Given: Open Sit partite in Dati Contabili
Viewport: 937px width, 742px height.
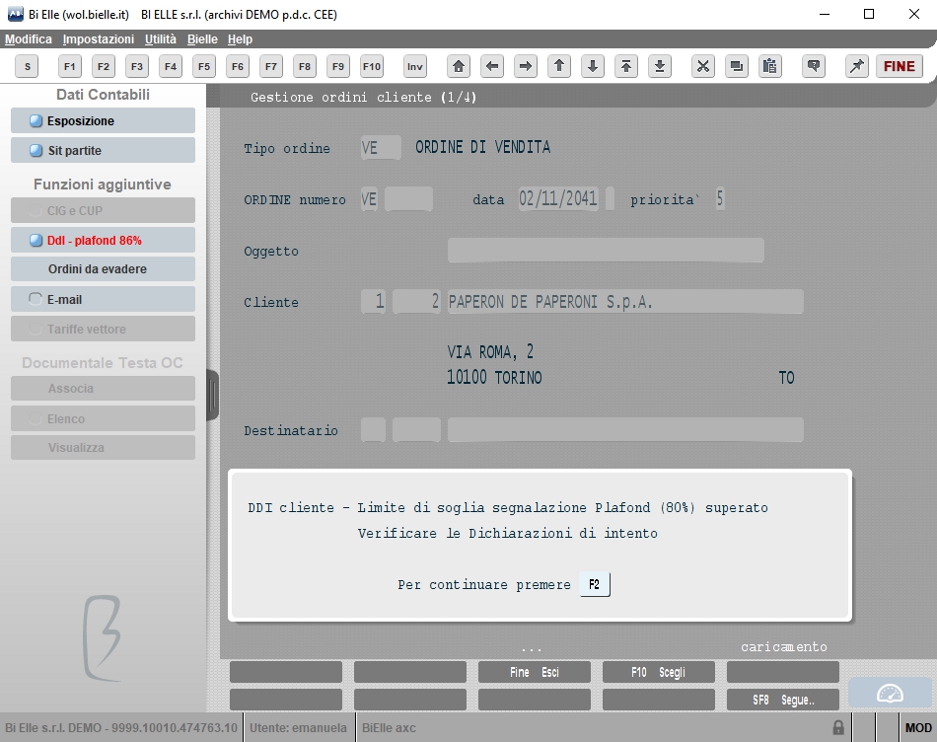Looking at the screenshot, I should 103,151.
